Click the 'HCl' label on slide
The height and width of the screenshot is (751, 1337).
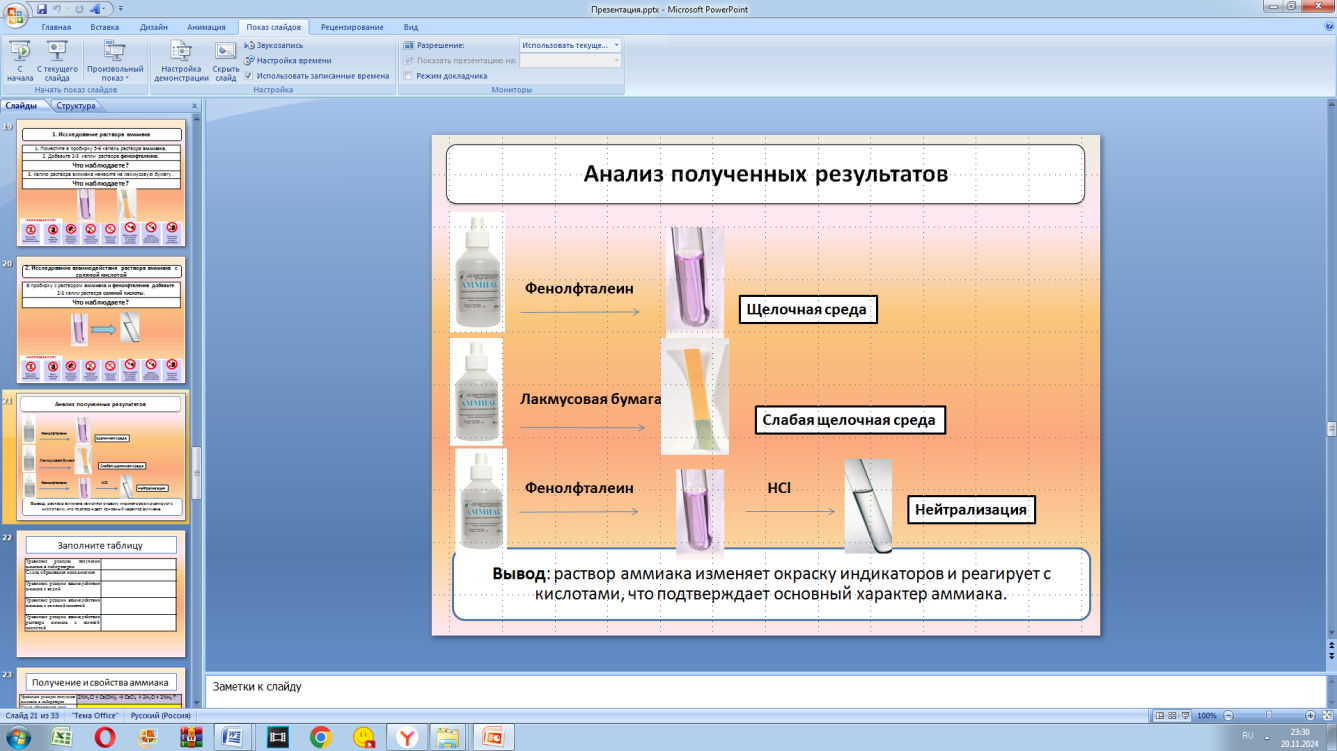(779, 489)
